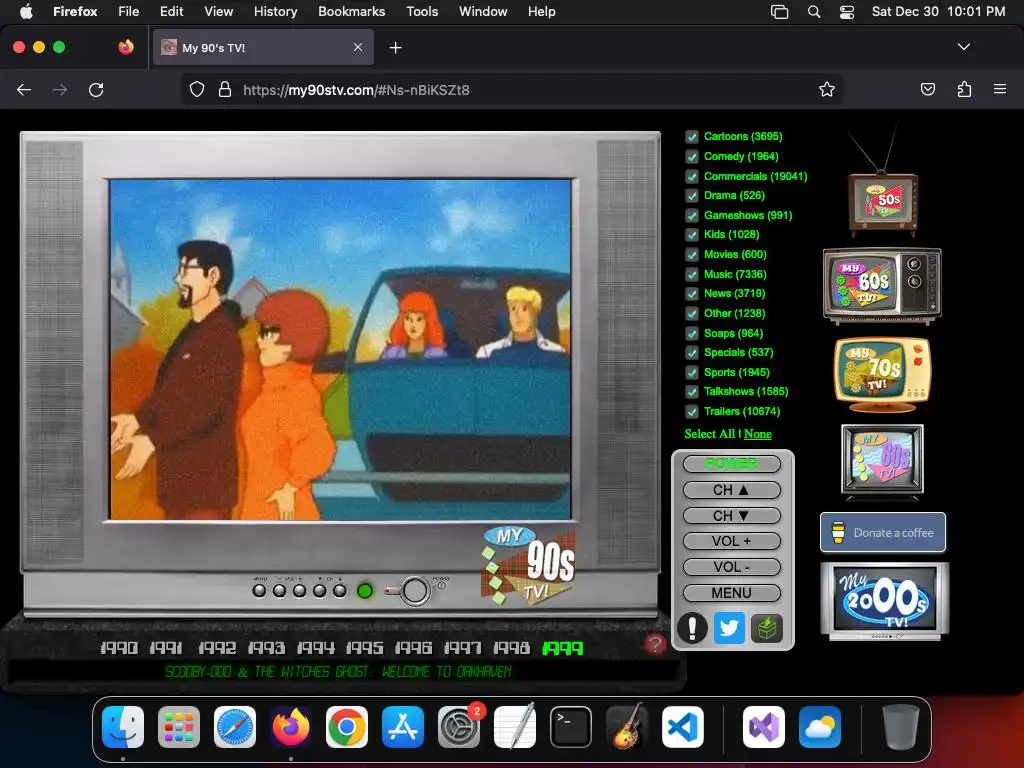Open the My 80s TV site
The height and width of the screenshot is (768, 1024).
tap(882, 460)
